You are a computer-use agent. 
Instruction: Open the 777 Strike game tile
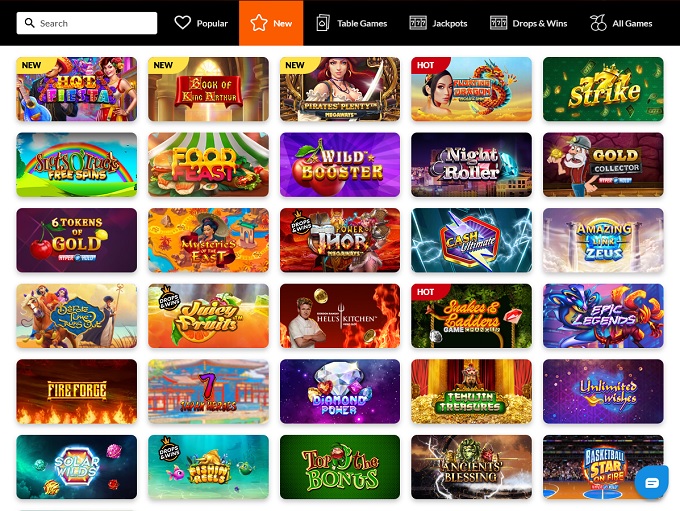point(603,89)
